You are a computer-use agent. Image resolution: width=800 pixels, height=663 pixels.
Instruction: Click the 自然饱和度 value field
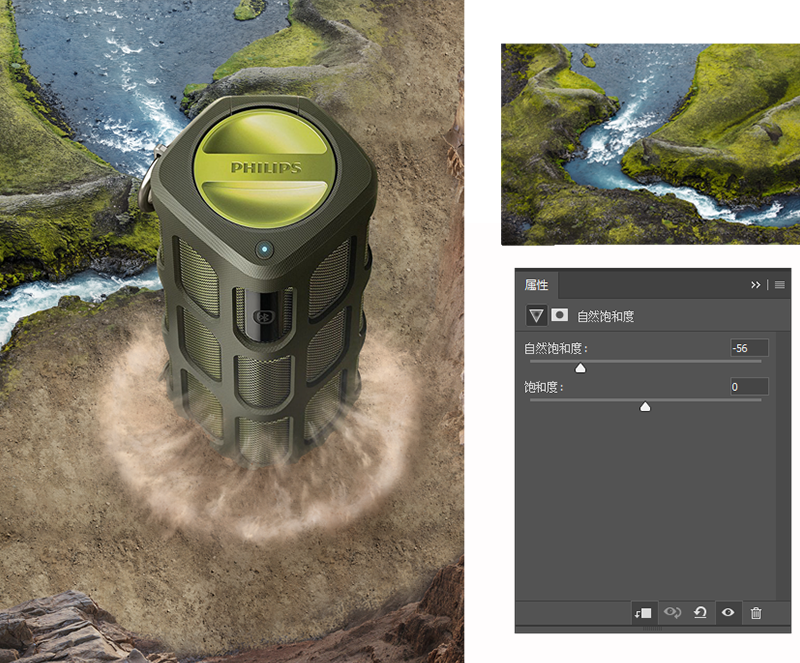pyautogui.click(x=749, y=348)
